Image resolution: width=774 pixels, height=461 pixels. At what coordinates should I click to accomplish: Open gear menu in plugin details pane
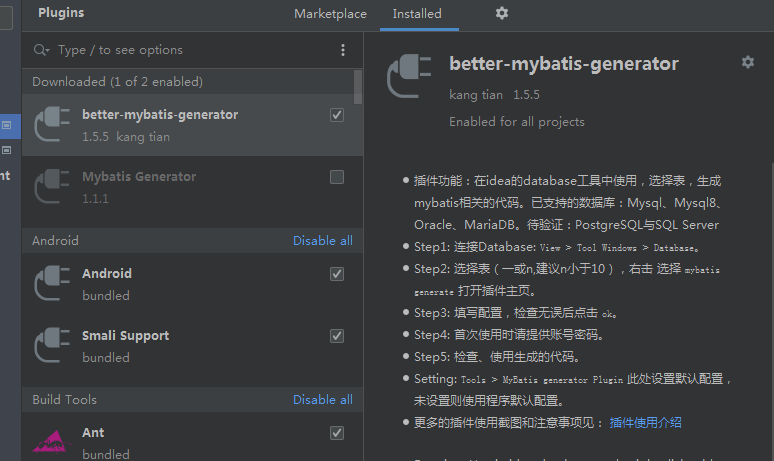click(747, 62)
